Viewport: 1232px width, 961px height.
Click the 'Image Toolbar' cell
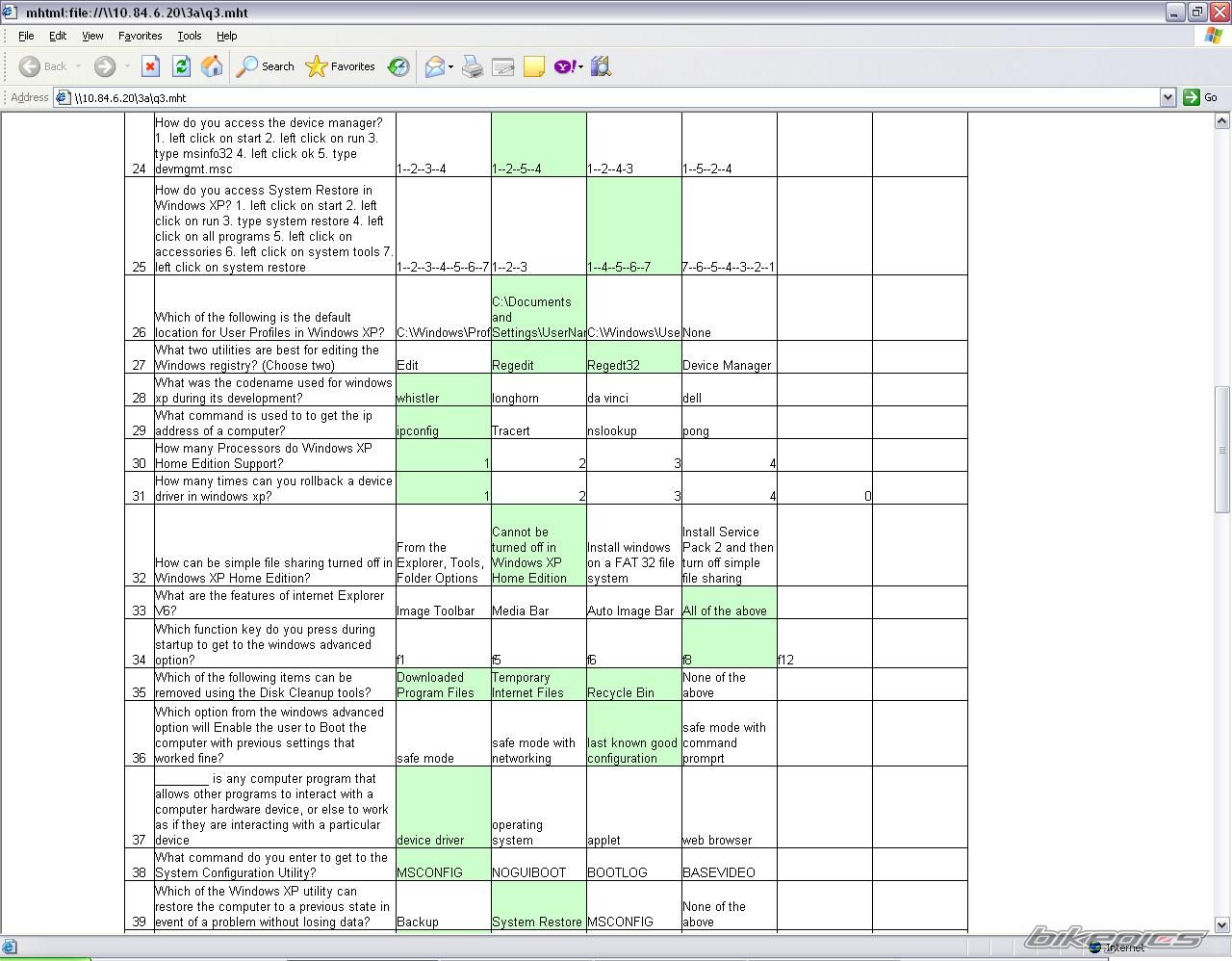pyautogui.click(x=443, y=603)
